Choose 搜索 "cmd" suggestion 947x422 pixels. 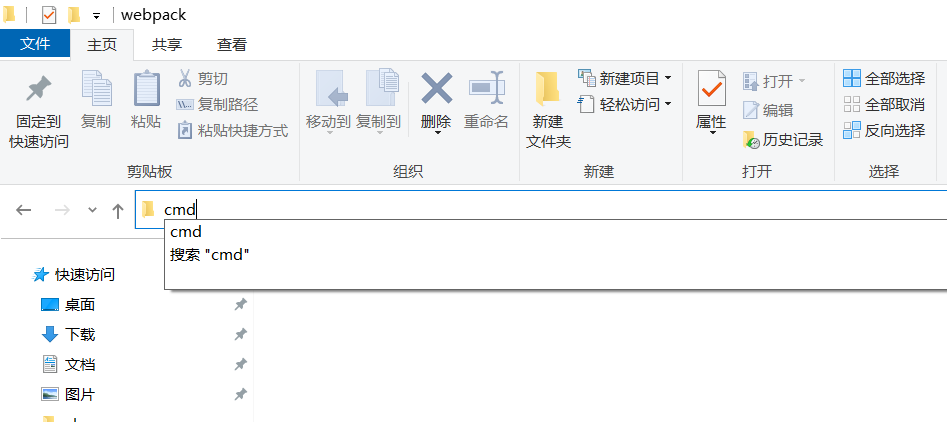point(210,255)
